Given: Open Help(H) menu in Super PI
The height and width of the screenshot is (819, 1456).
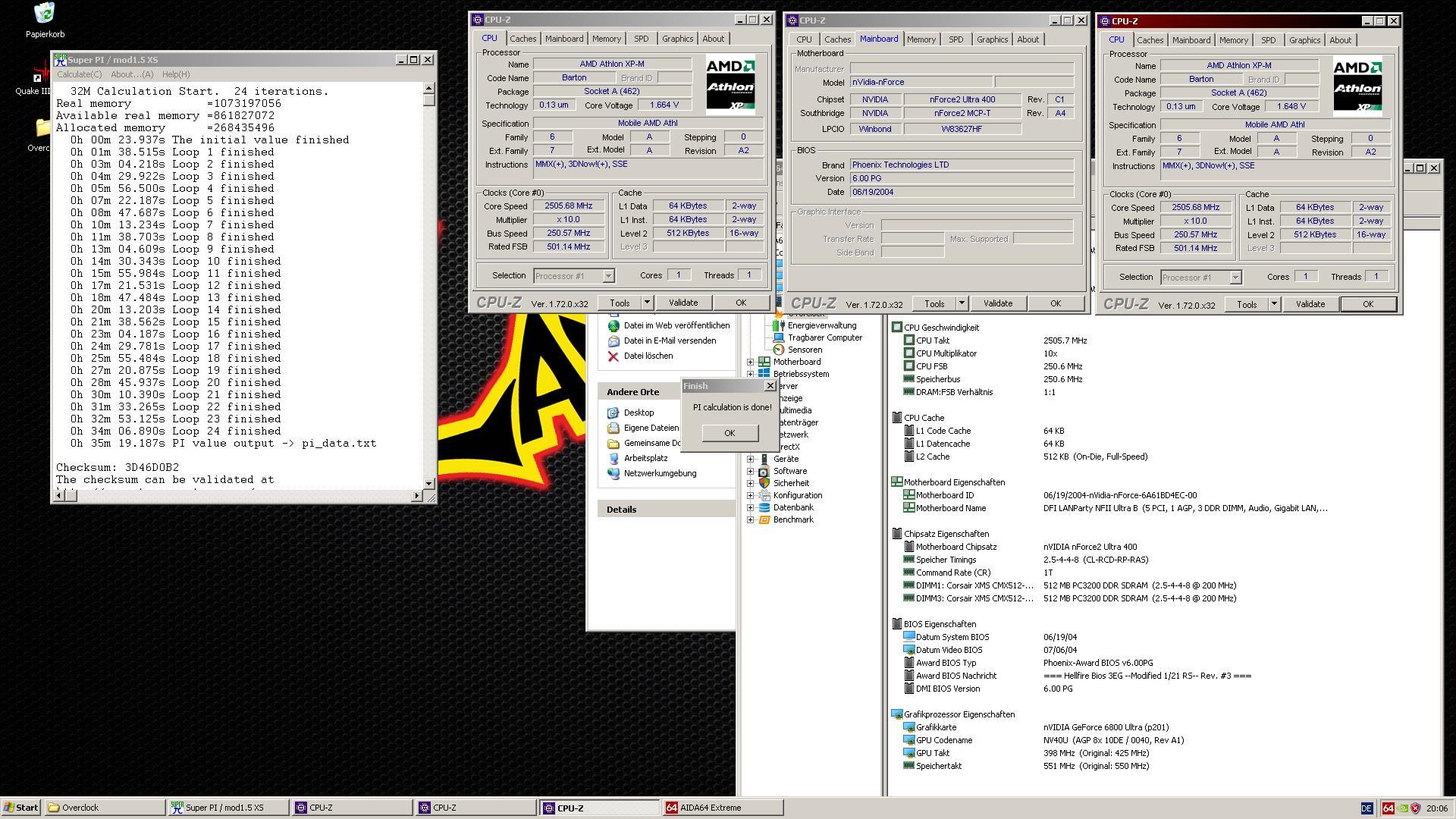Looking at the screenshot, I should (x=176, y=74).
